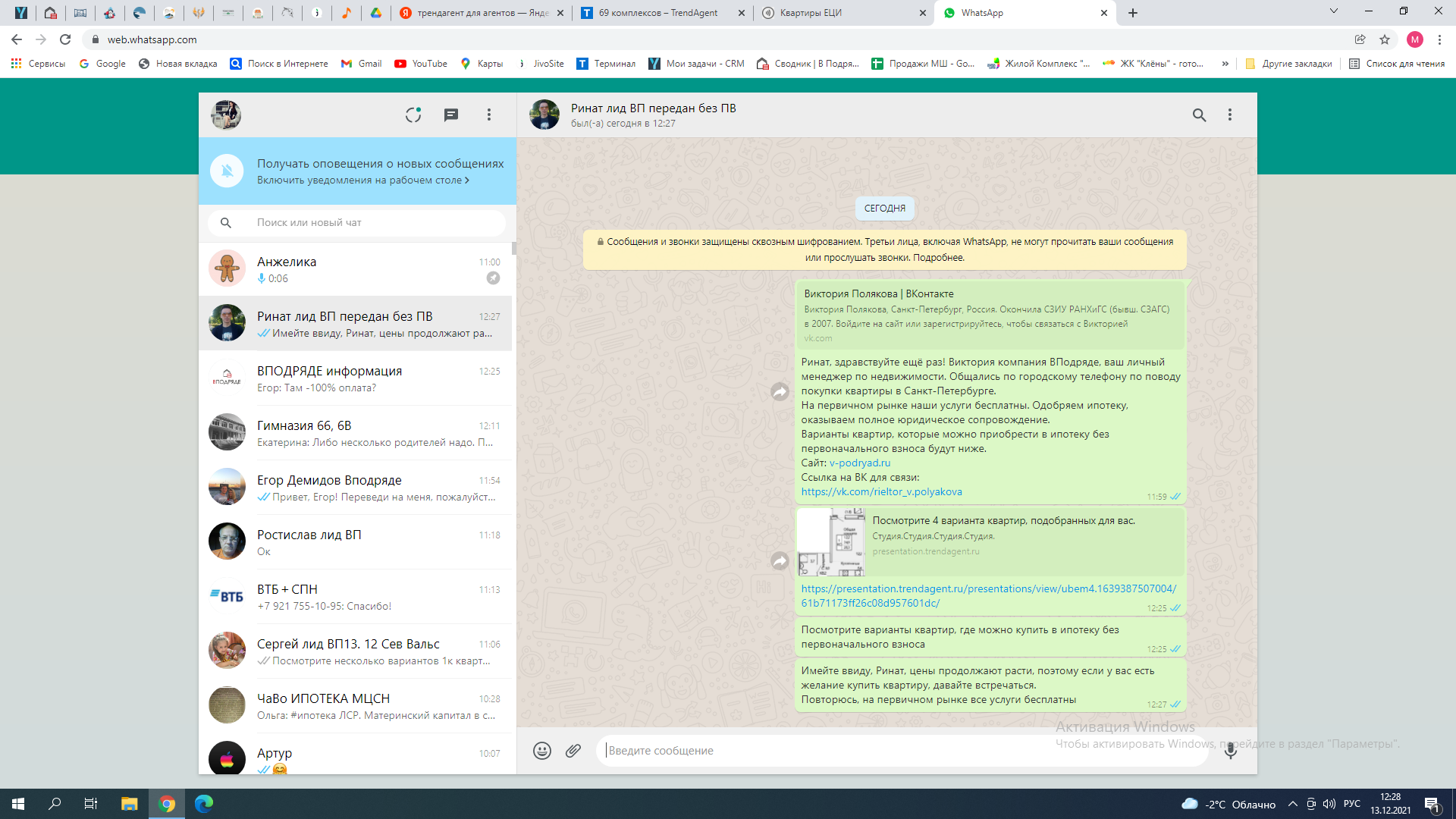This screenshot has height=819, width=1456.
Task: Open chat options menu in conversation header
Action: pyautogui.click(x=1230, y=115)
